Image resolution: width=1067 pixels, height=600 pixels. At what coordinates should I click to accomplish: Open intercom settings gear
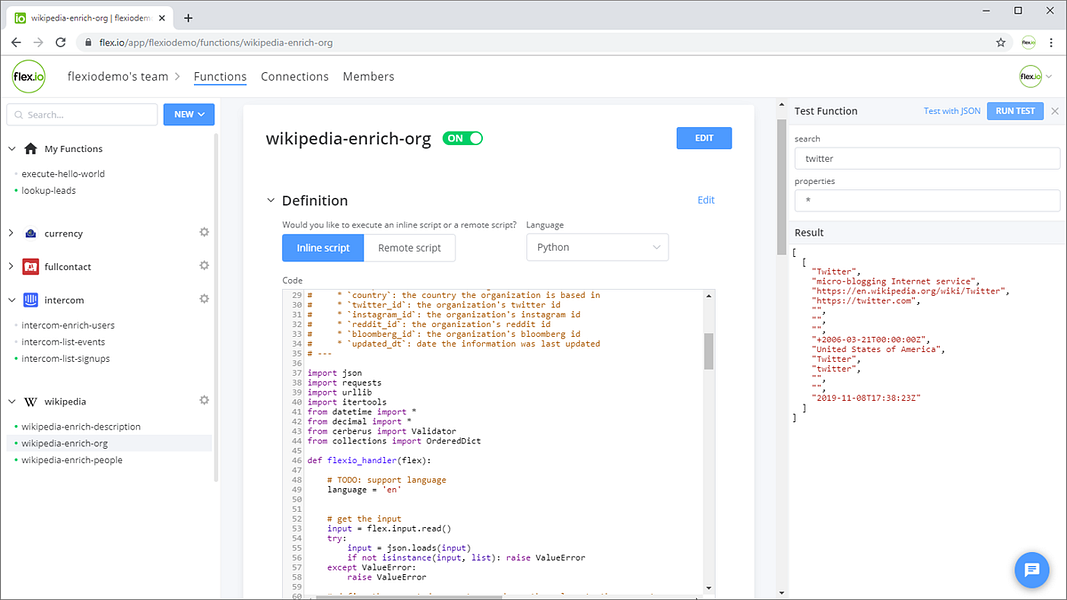(x=204, y=299)
